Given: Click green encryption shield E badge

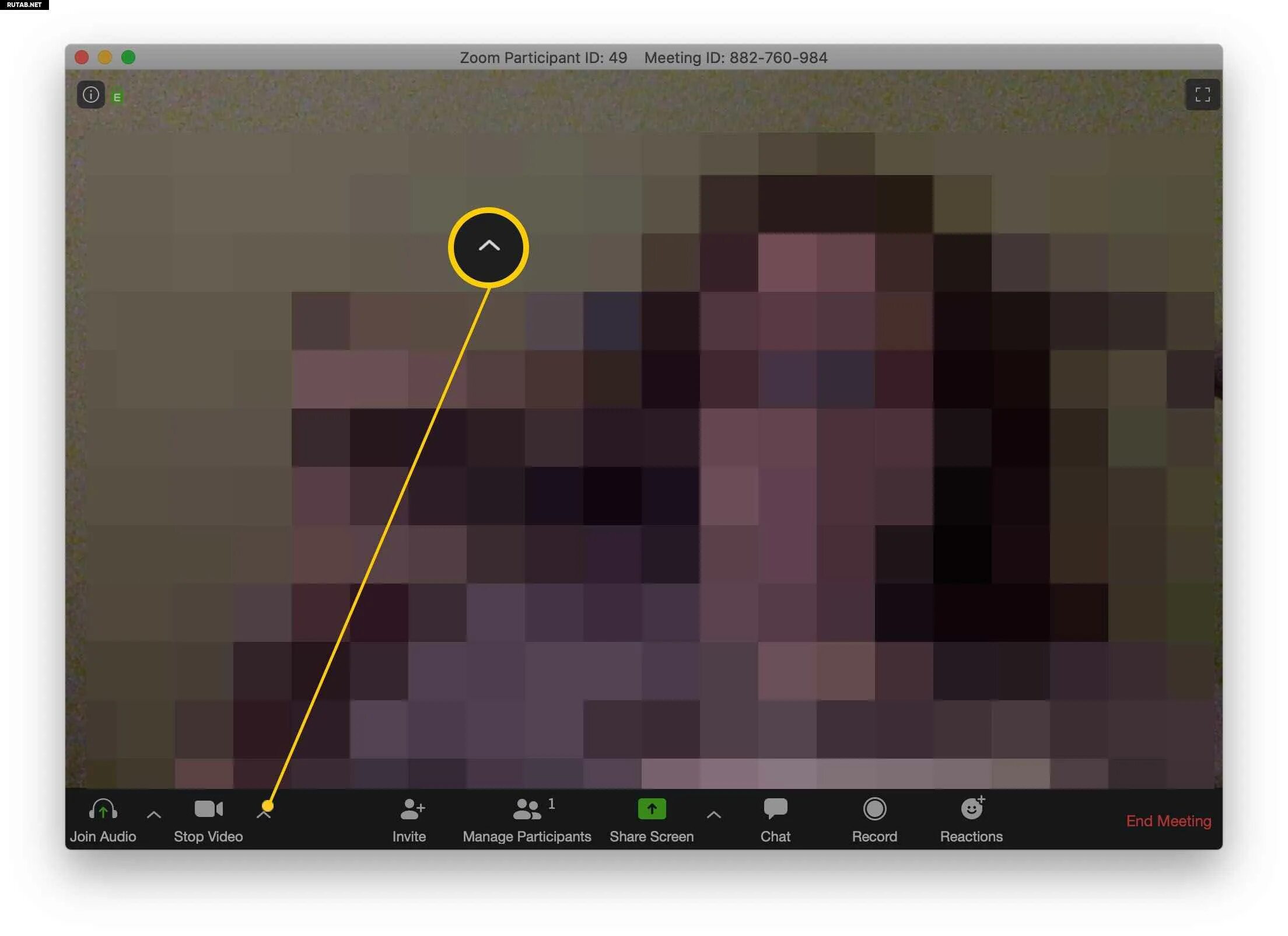Looking at the screenshot, I should tap(117, 97).
